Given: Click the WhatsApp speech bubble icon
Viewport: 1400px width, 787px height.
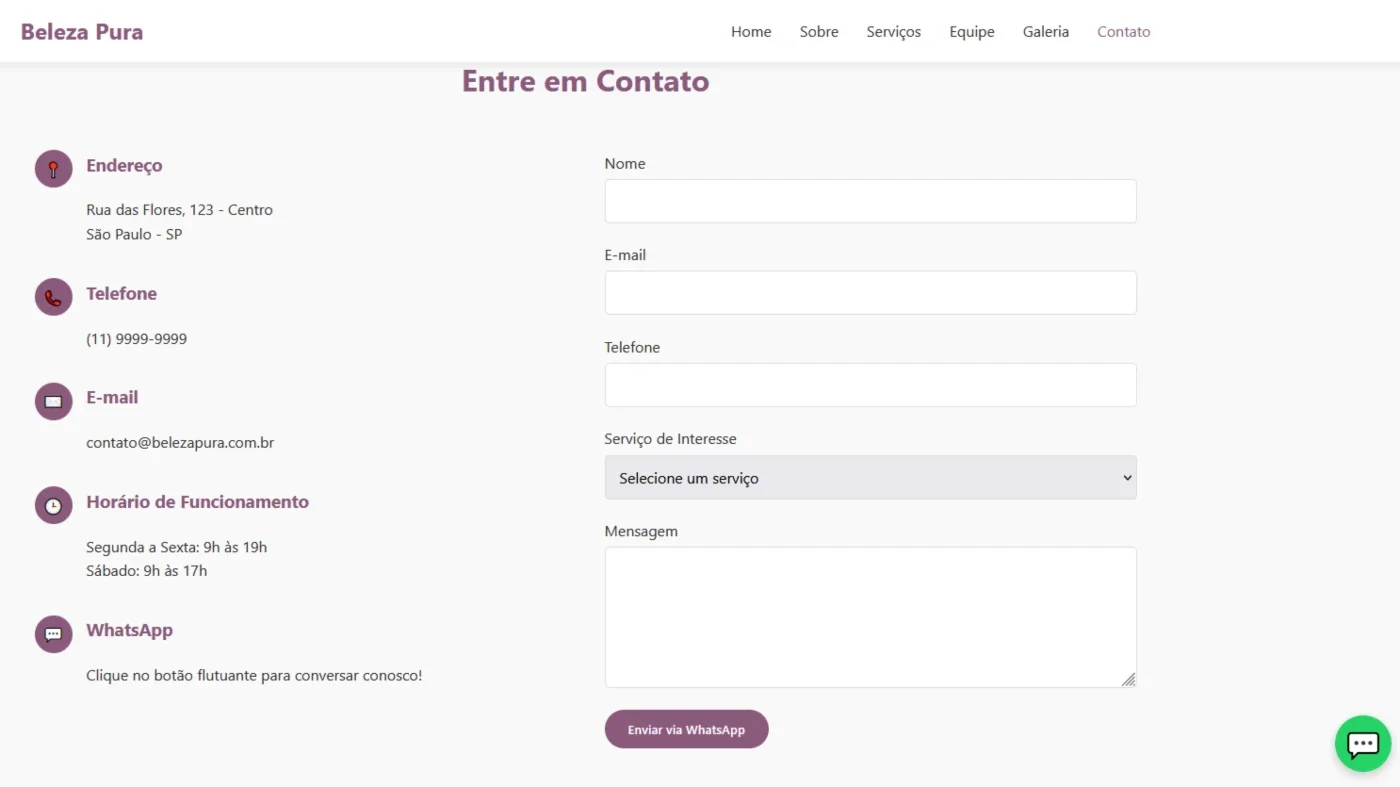Looking at the screenshot, I should (53, 634).
